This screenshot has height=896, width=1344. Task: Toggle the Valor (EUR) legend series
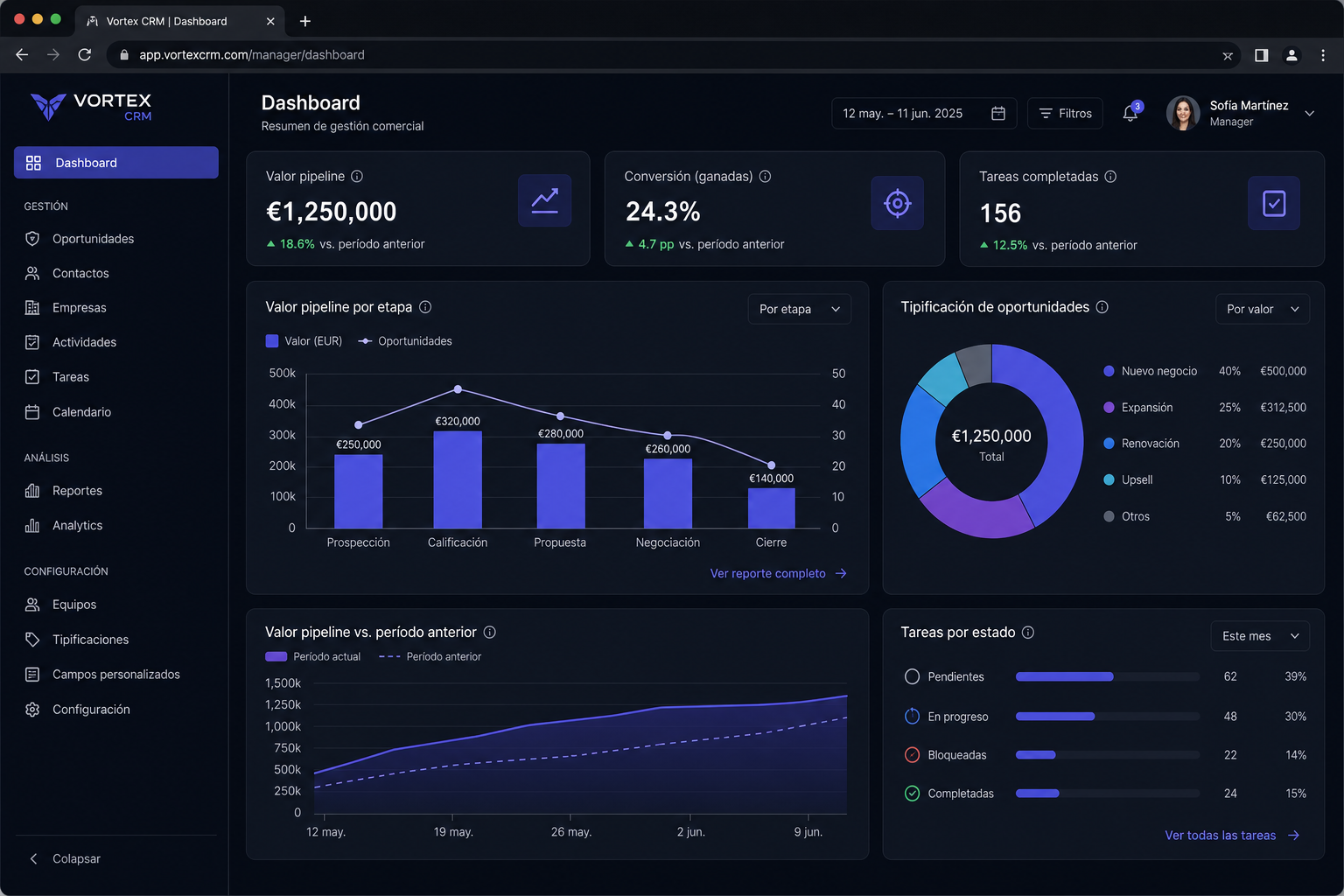[x=304, y=341]
